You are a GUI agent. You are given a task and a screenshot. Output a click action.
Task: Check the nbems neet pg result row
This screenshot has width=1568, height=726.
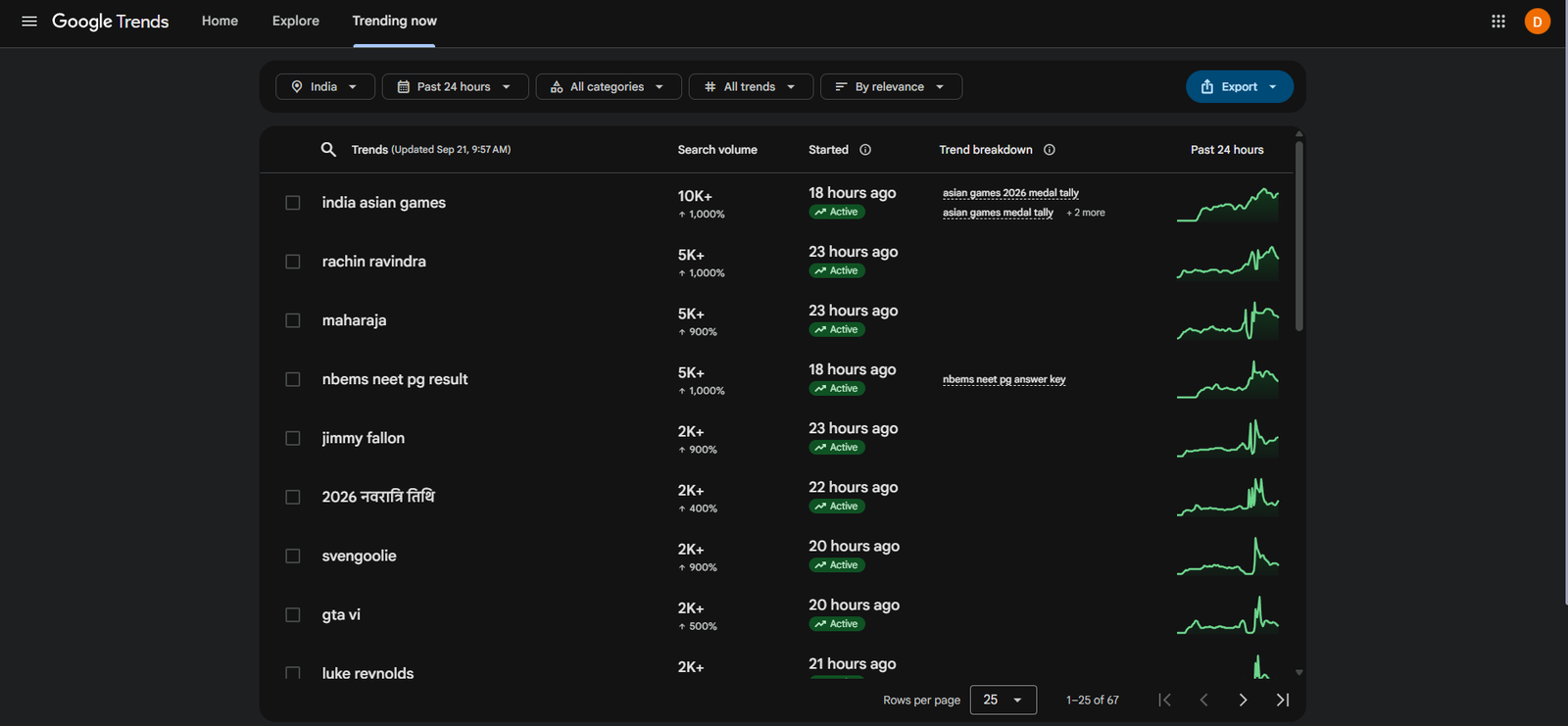[x=293, y=379]
